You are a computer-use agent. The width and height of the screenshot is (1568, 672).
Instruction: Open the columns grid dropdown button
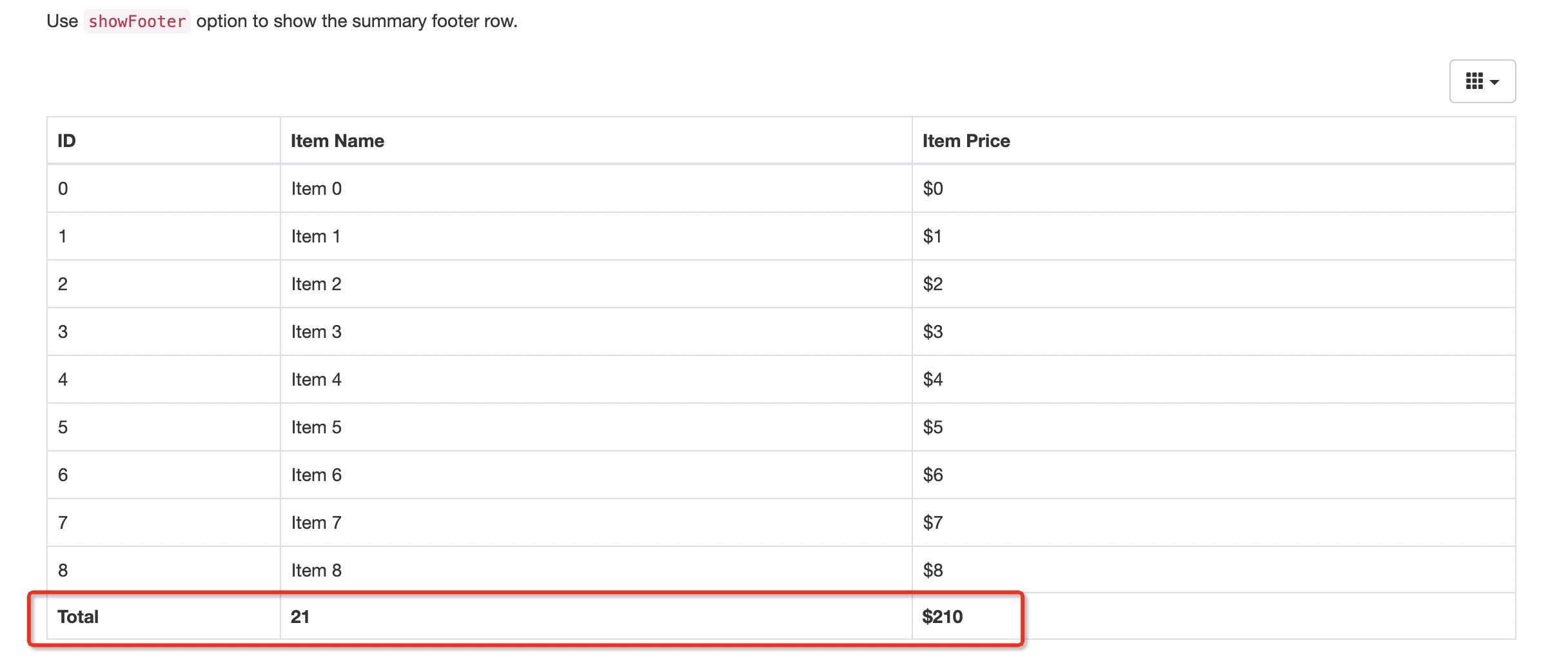point(1482,81)
